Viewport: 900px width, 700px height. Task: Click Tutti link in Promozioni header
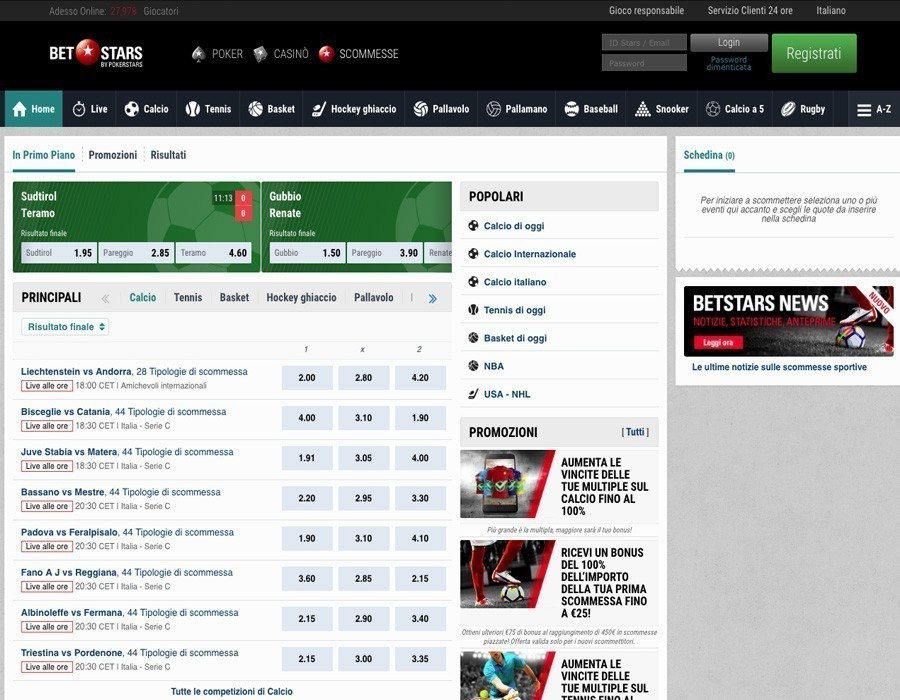point(635,432)
